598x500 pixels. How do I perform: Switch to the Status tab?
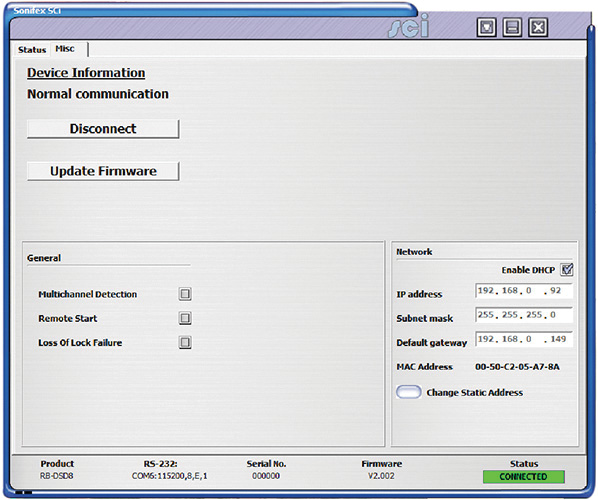pyautogui.click(x=32, y=50)
